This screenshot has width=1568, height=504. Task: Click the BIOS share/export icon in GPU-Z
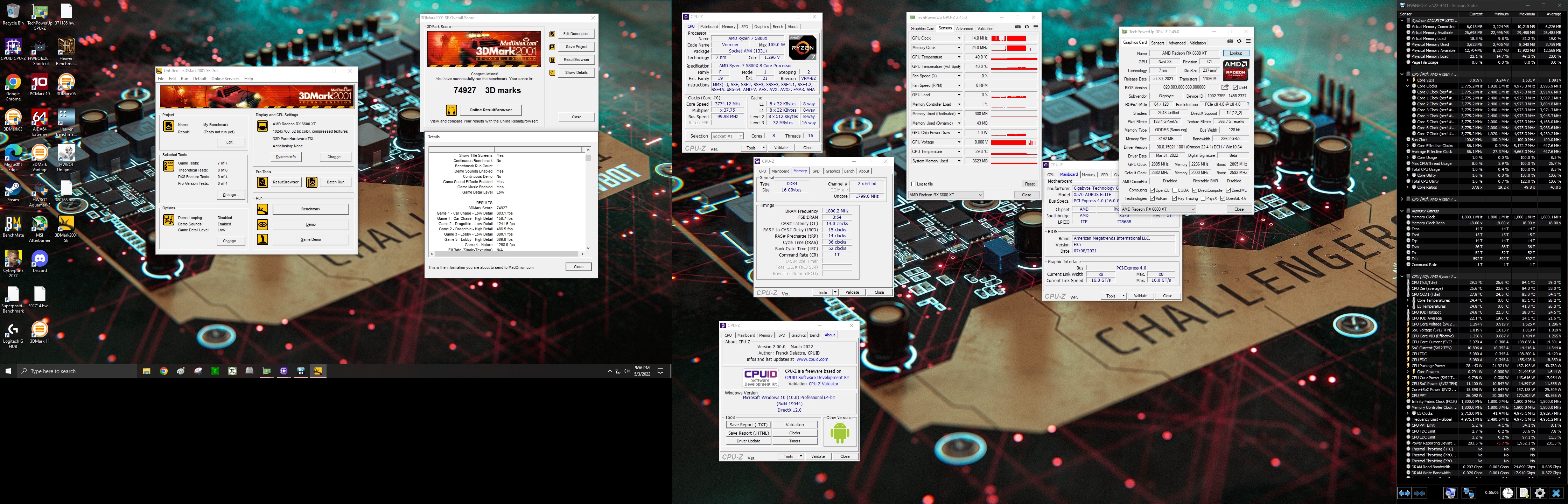[x=1225, y=87]
